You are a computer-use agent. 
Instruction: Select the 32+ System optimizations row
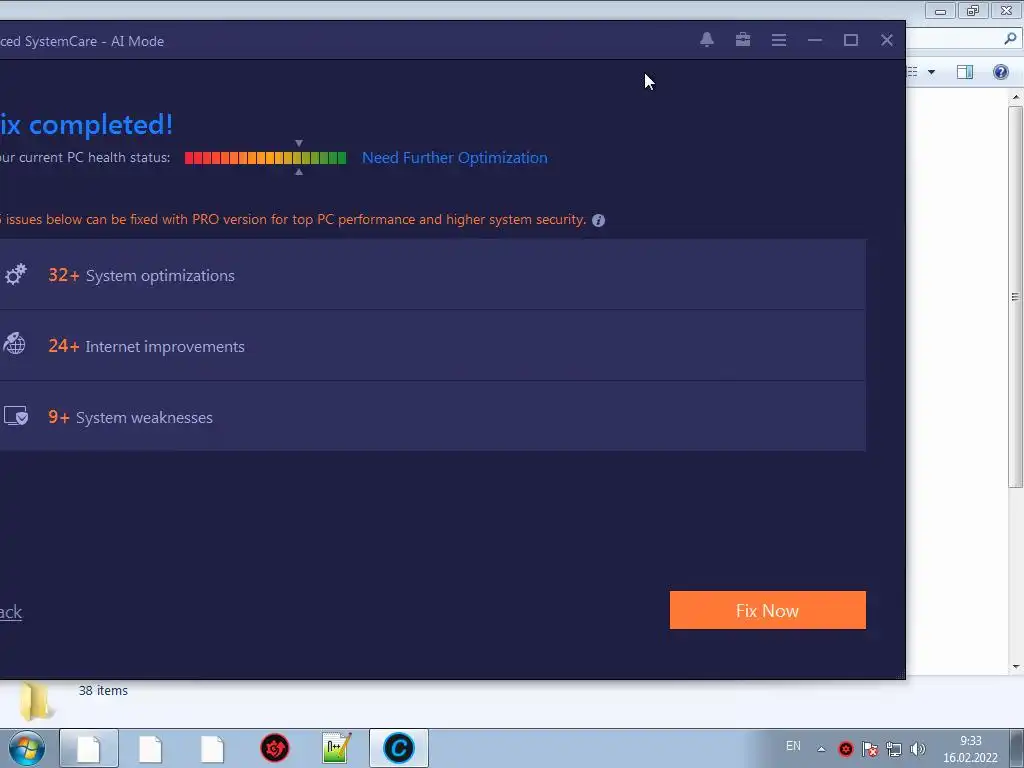click(x=432, y=274)
